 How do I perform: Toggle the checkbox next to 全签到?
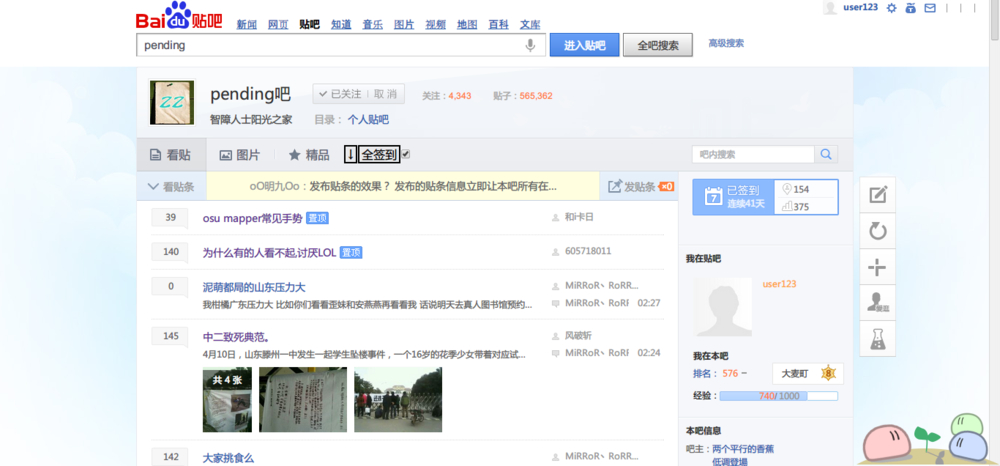click(406, 154)
